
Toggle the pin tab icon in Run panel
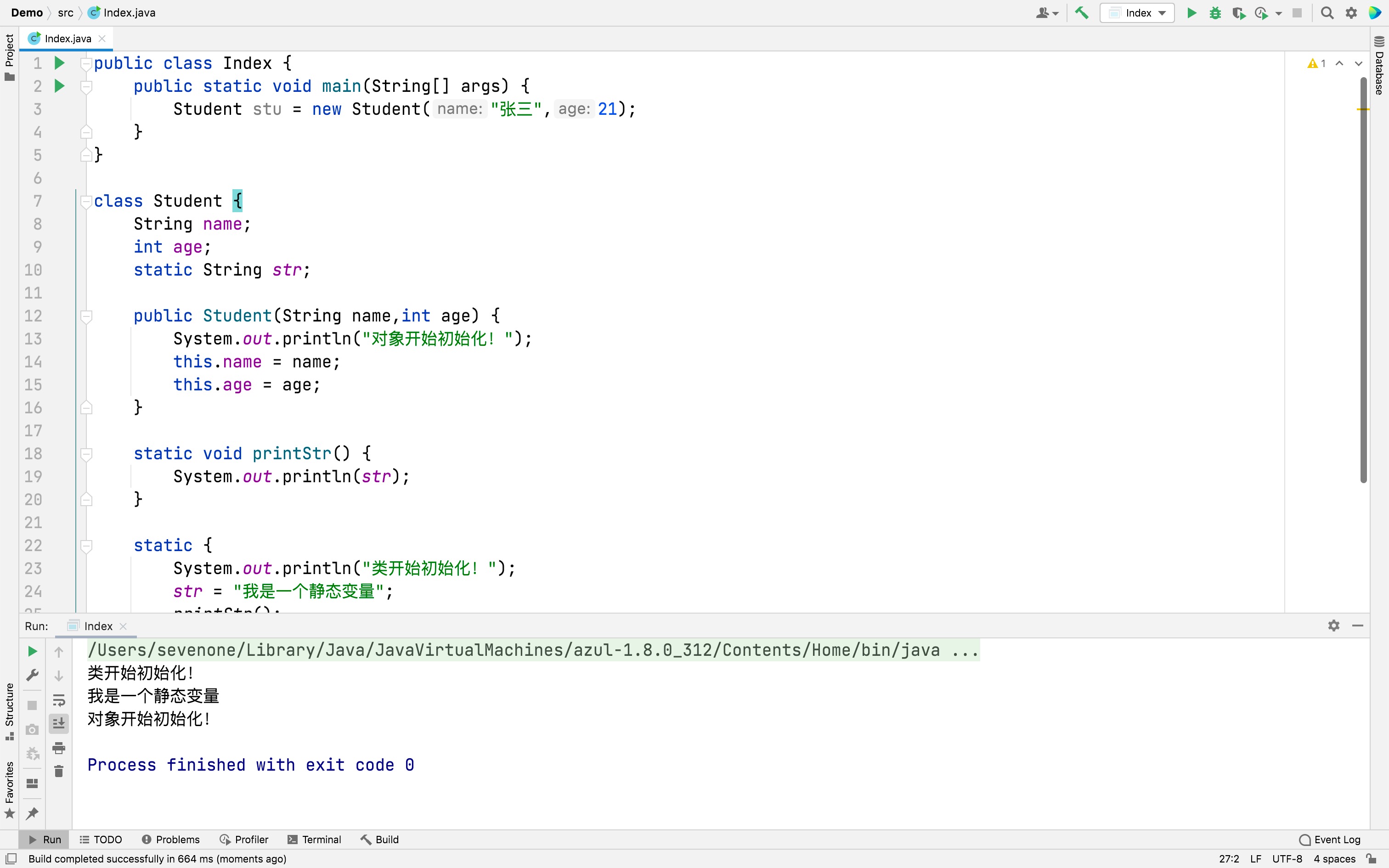(x=33, y=813)
